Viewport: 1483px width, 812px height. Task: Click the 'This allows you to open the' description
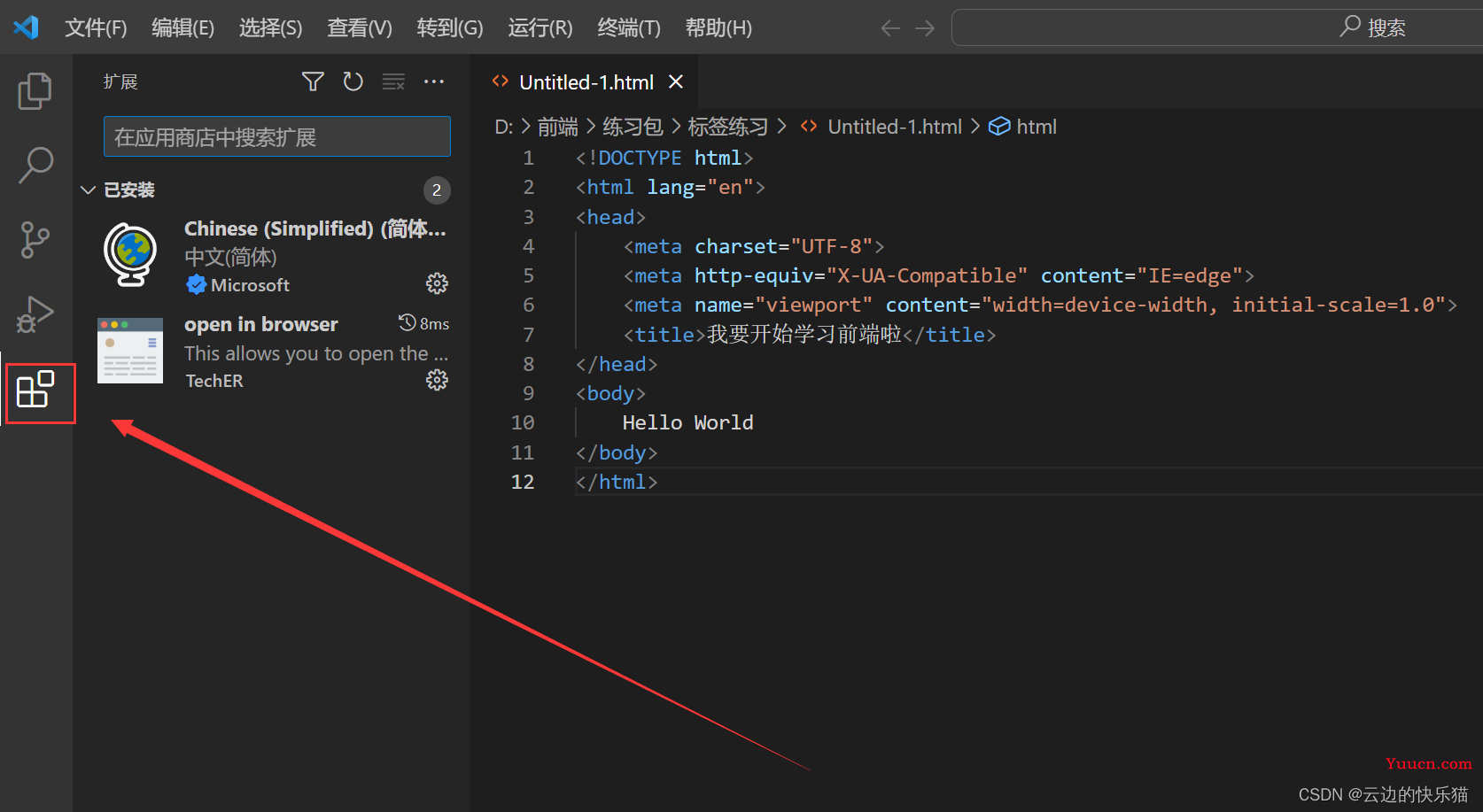315,353
